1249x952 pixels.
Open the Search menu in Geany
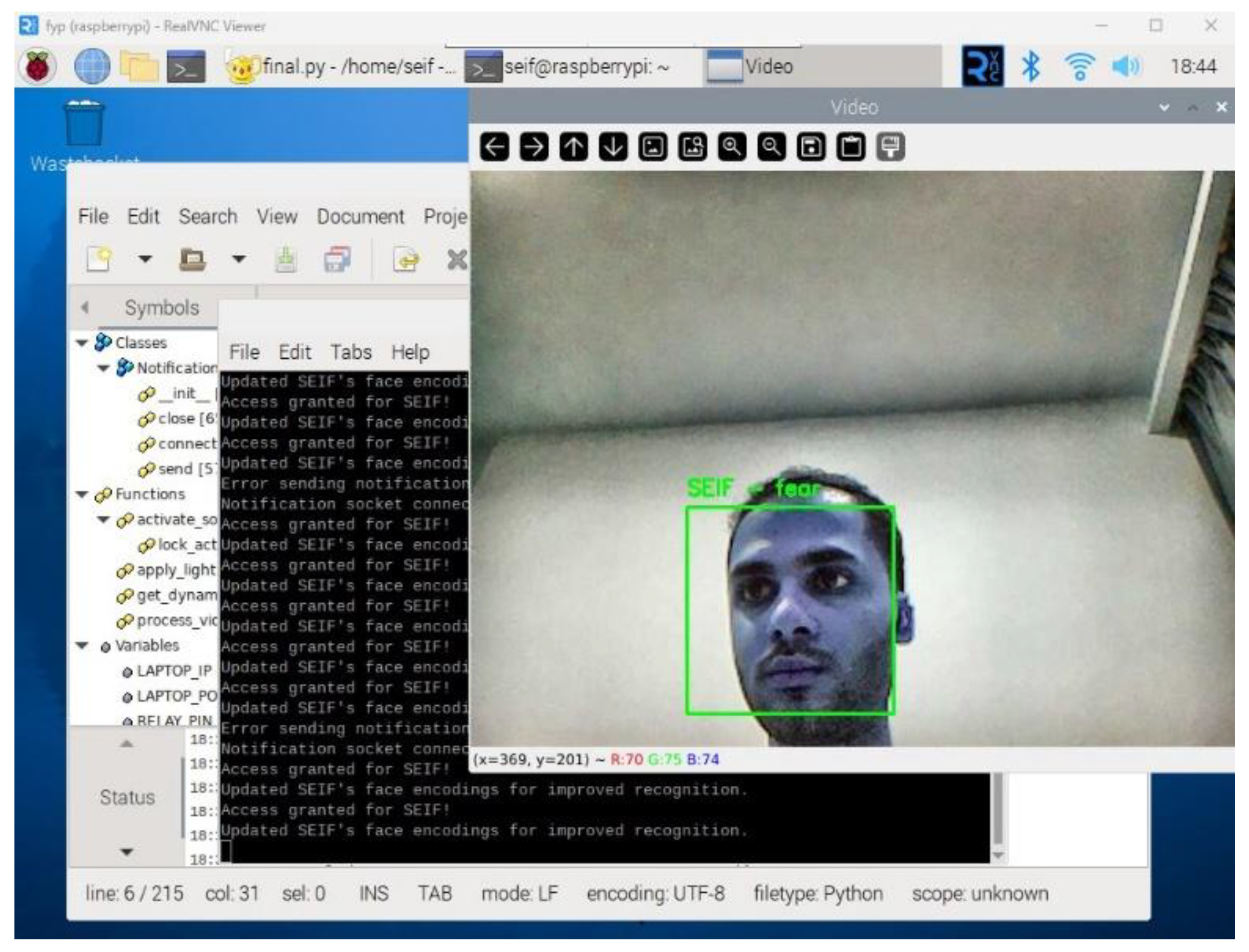[208, 217]
